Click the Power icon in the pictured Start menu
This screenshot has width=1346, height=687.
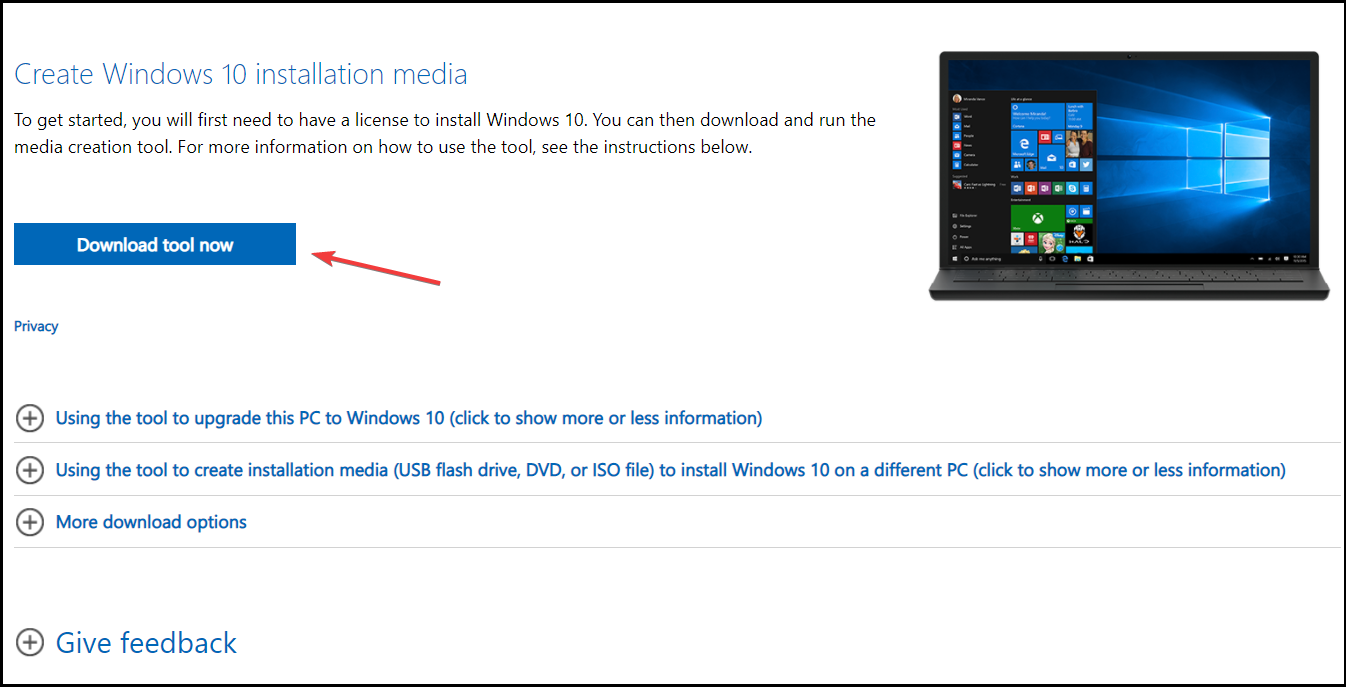[x=953, y=237]
